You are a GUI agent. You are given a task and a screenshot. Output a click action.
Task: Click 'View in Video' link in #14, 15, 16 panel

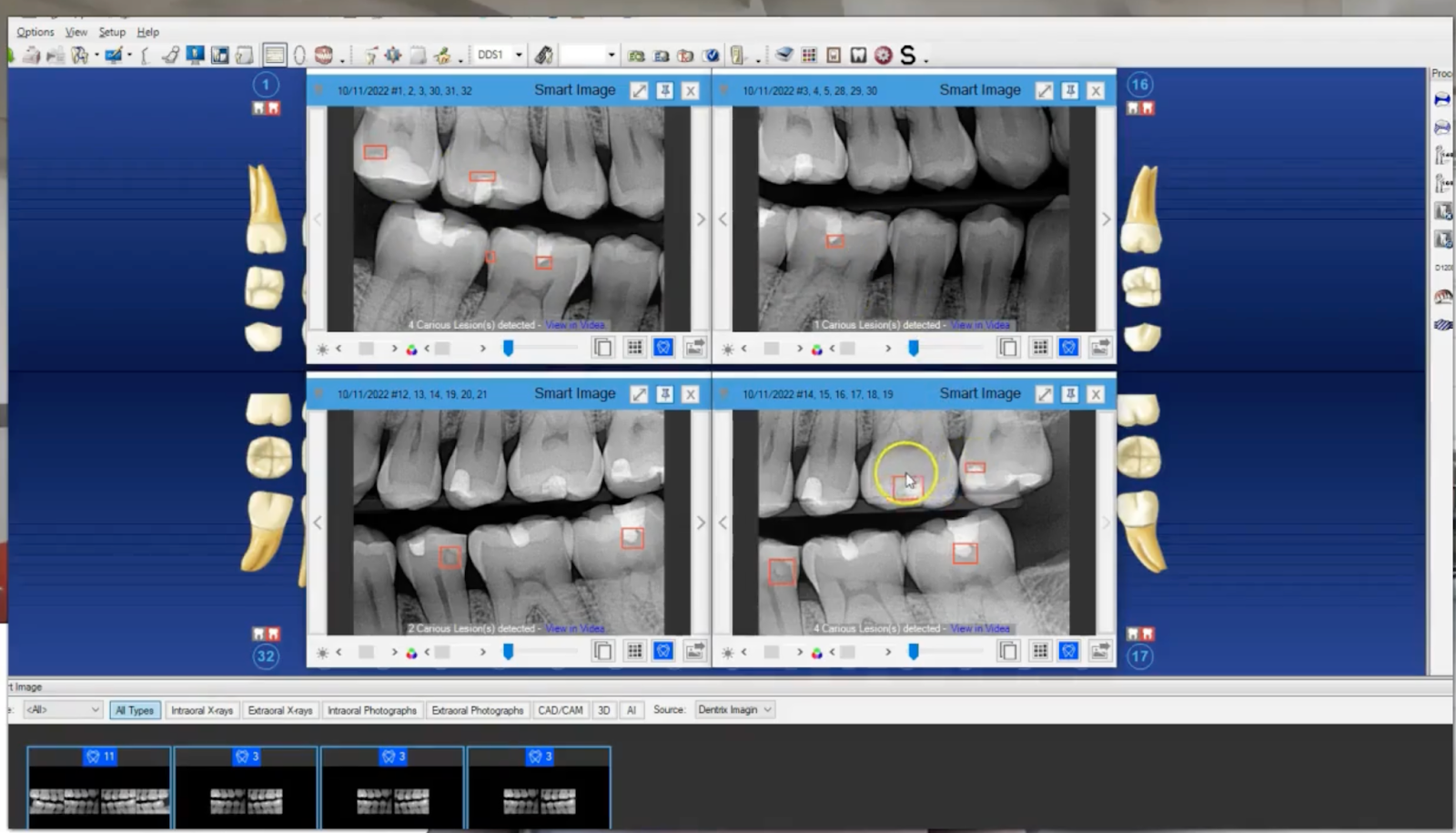[980, 628]
